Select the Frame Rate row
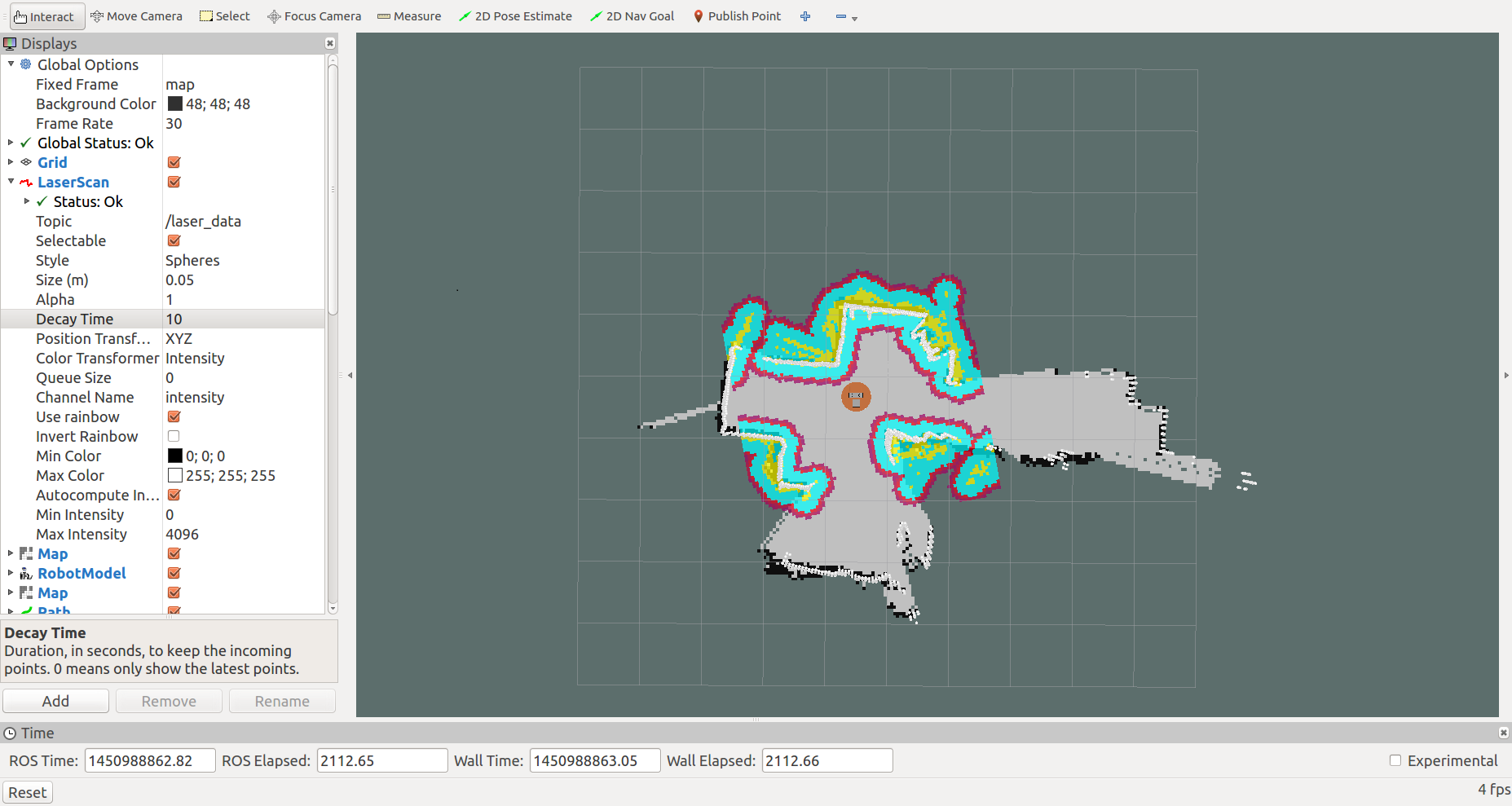Screen dimensions: 1512x806 163,123
